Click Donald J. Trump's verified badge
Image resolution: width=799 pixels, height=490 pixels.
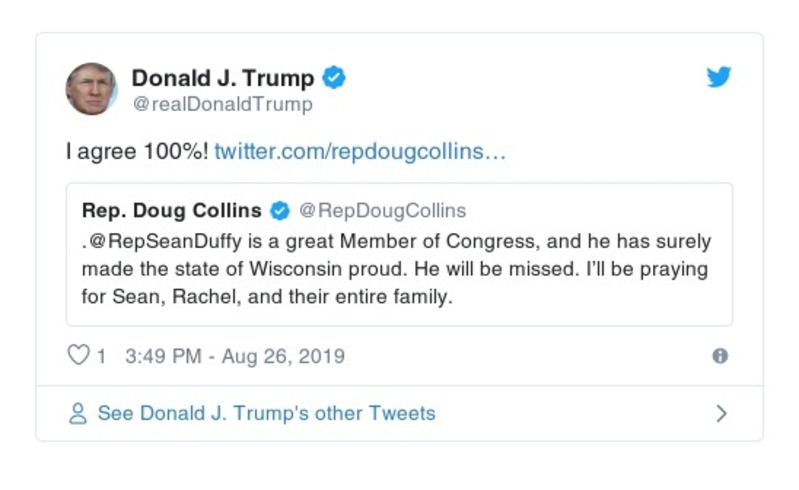(x=335, y=78)
